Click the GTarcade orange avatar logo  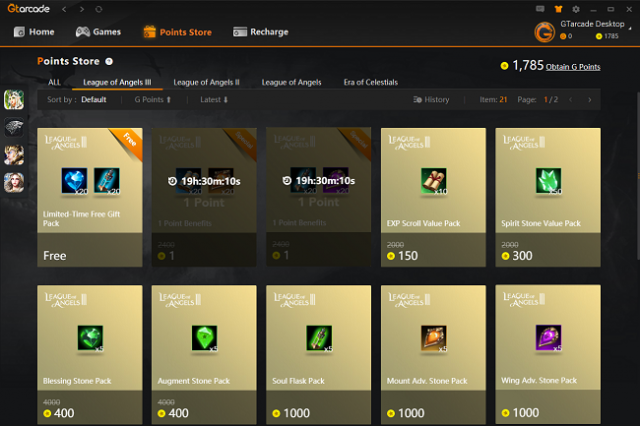coord(544,32)
